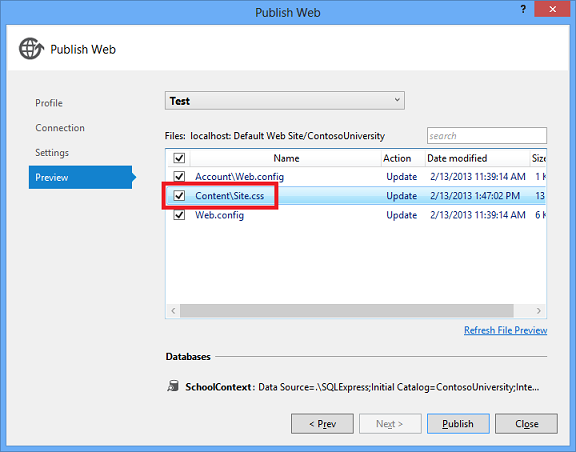The height and width of the screenshot is (452, 576).
Task: Click the scrollbar right arrow
Action: [x=539, y=311]
